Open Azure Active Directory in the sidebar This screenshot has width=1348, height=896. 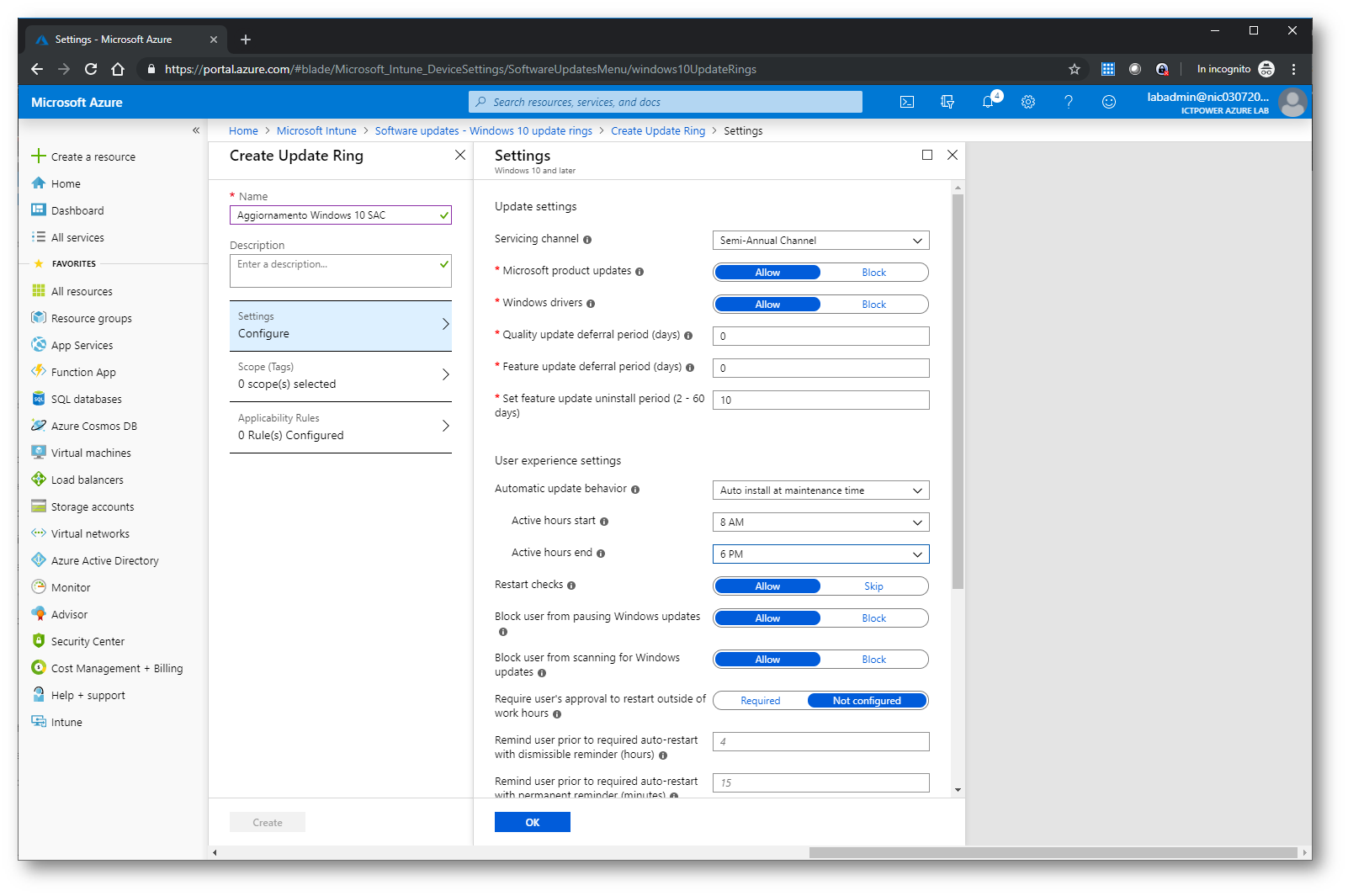104,560
